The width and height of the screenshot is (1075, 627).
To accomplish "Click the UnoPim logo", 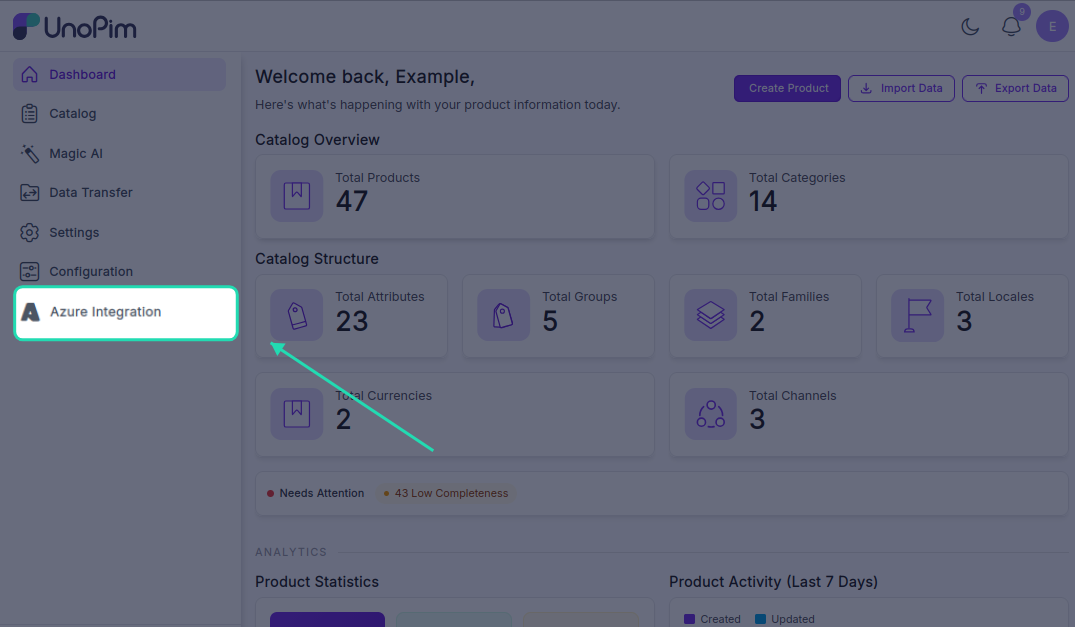I will point(75,27).
